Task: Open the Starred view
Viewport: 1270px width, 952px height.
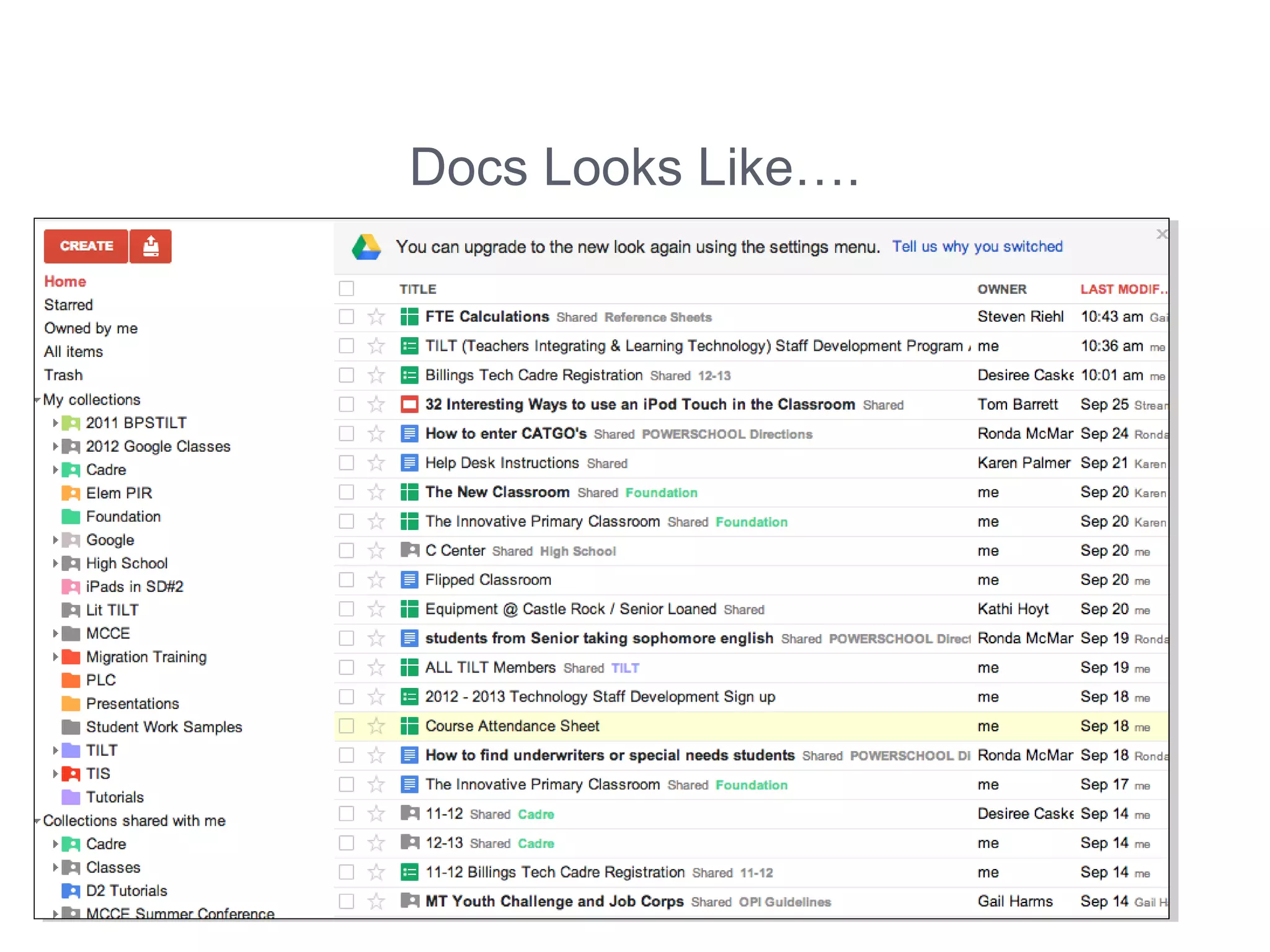Action: point(68,305)
